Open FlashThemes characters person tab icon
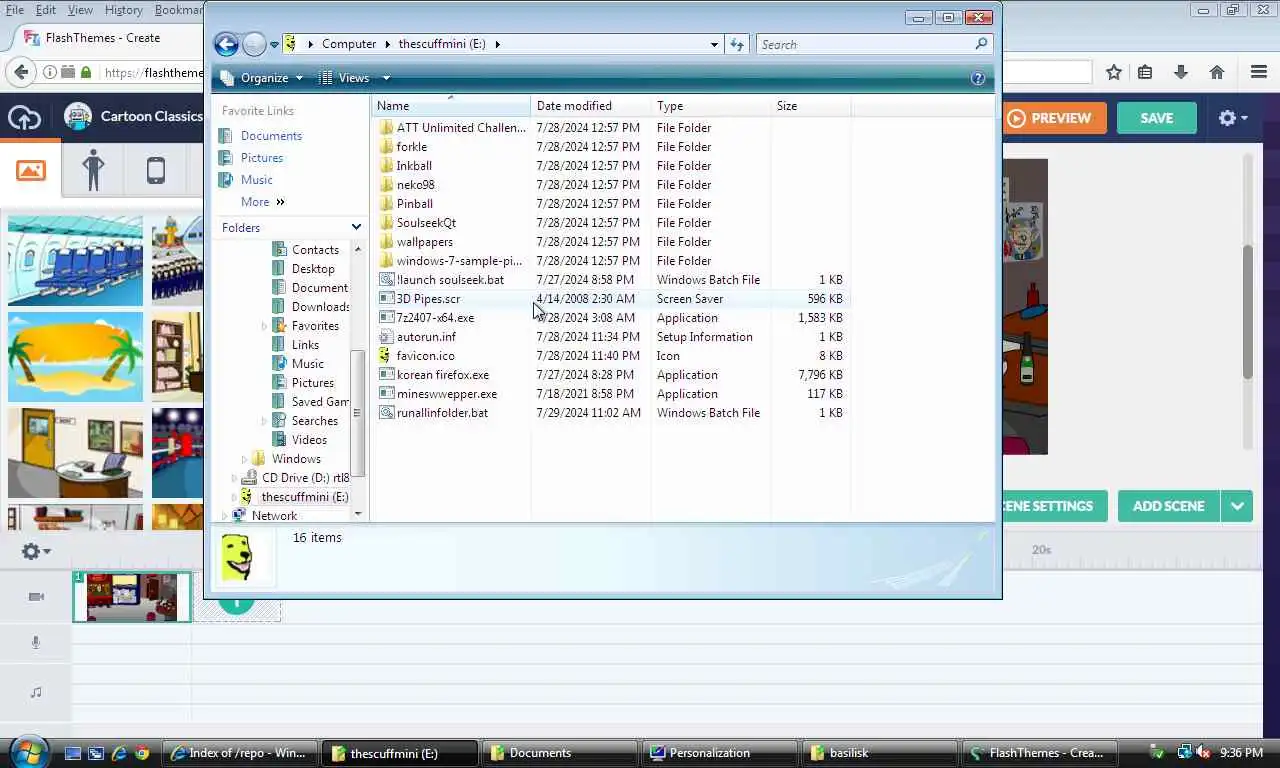The height and width of the screenshot is (768, 1280). pos(93,170)
